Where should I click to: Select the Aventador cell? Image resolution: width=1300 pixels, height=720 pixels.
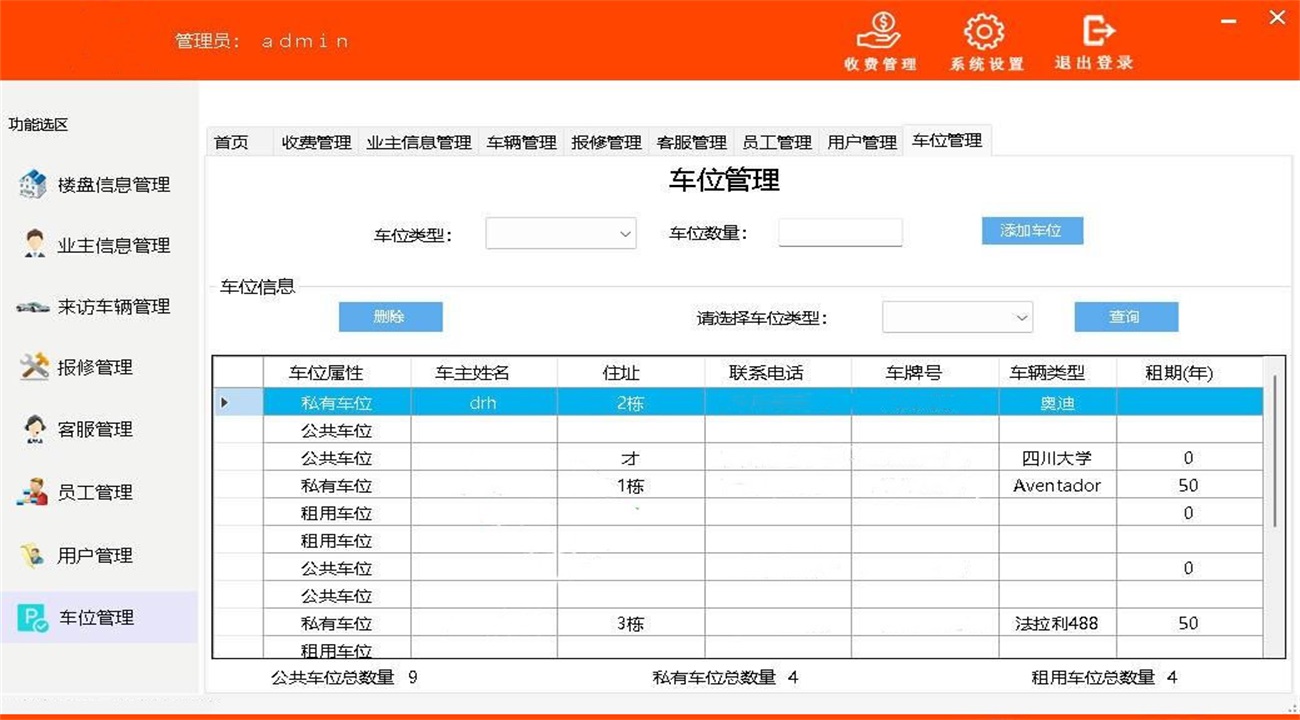pyautogui.click(x=1057, y=486)
